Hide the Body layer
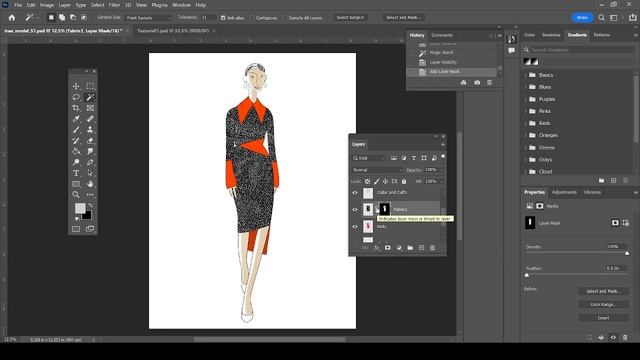Image resolution: width=640 pixels, height=360 pixels. tap(355, 227)
